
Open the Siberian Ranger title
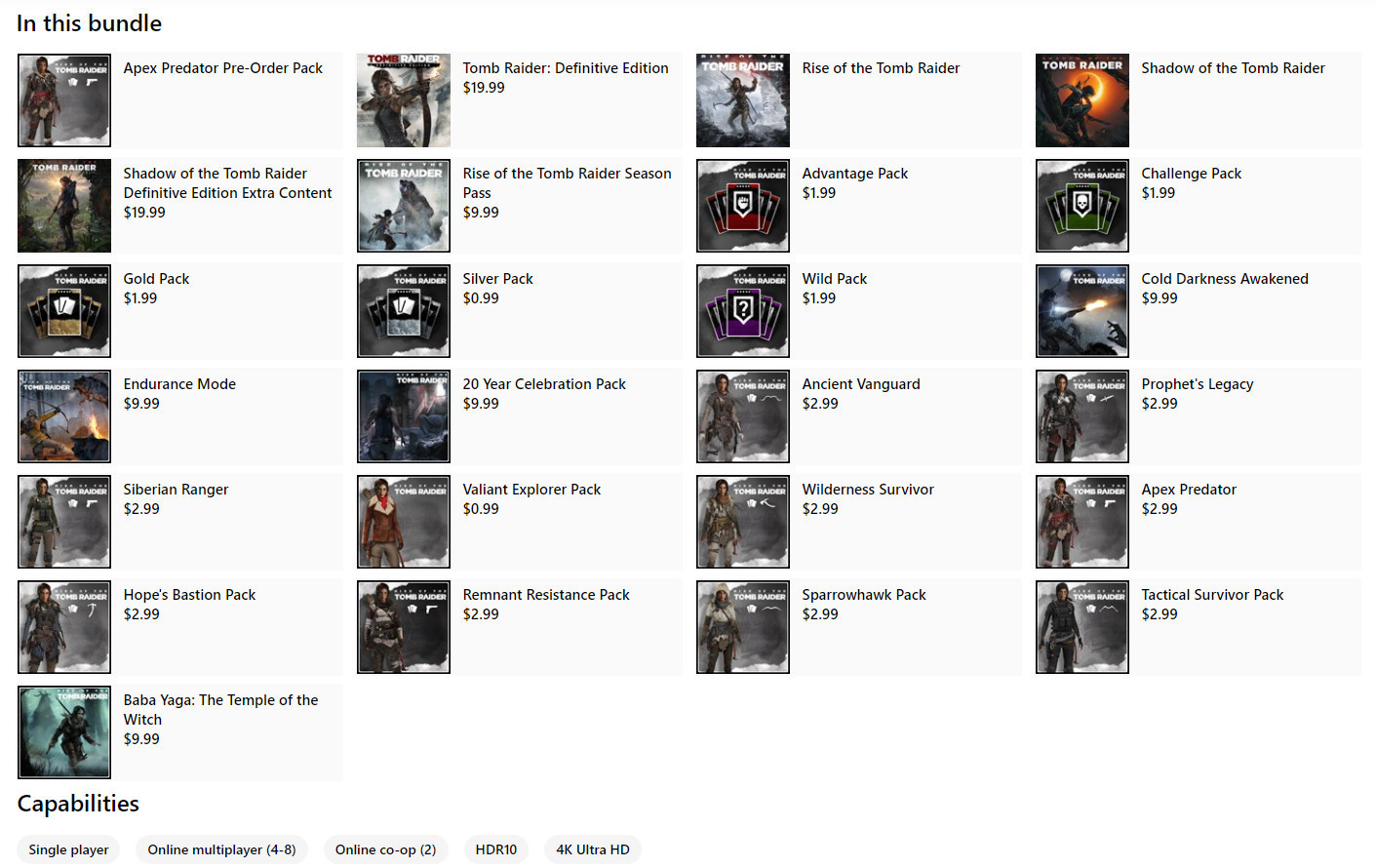point(176,490)
